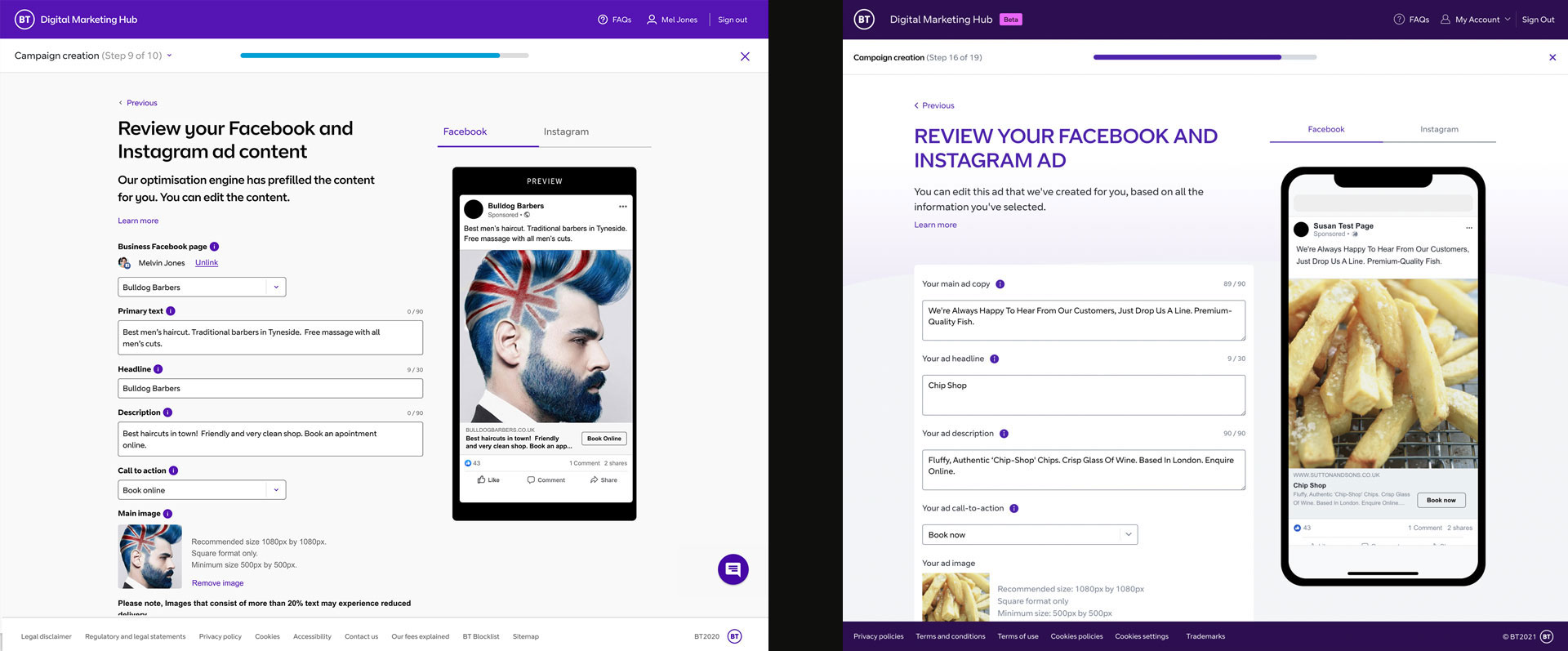Click Book Online button in Facebook preview
This screenshot has height=651, width=1568.
[x=604, y=439]
